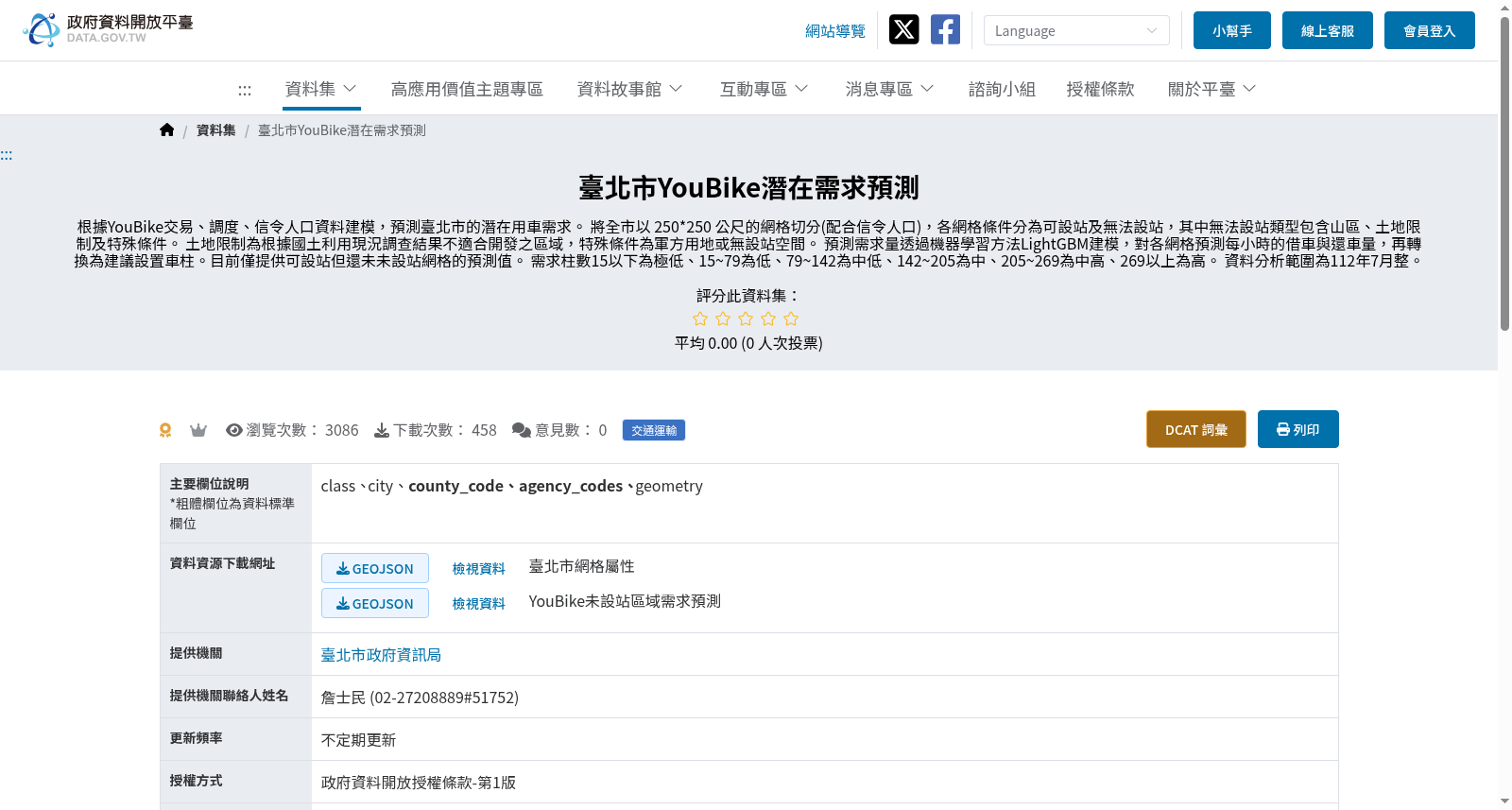Image resolution: width=1512 pixels, height=810 pixels.
Task: Click the title 臺北市YouBike潛在需求預測
Action: 748,188
